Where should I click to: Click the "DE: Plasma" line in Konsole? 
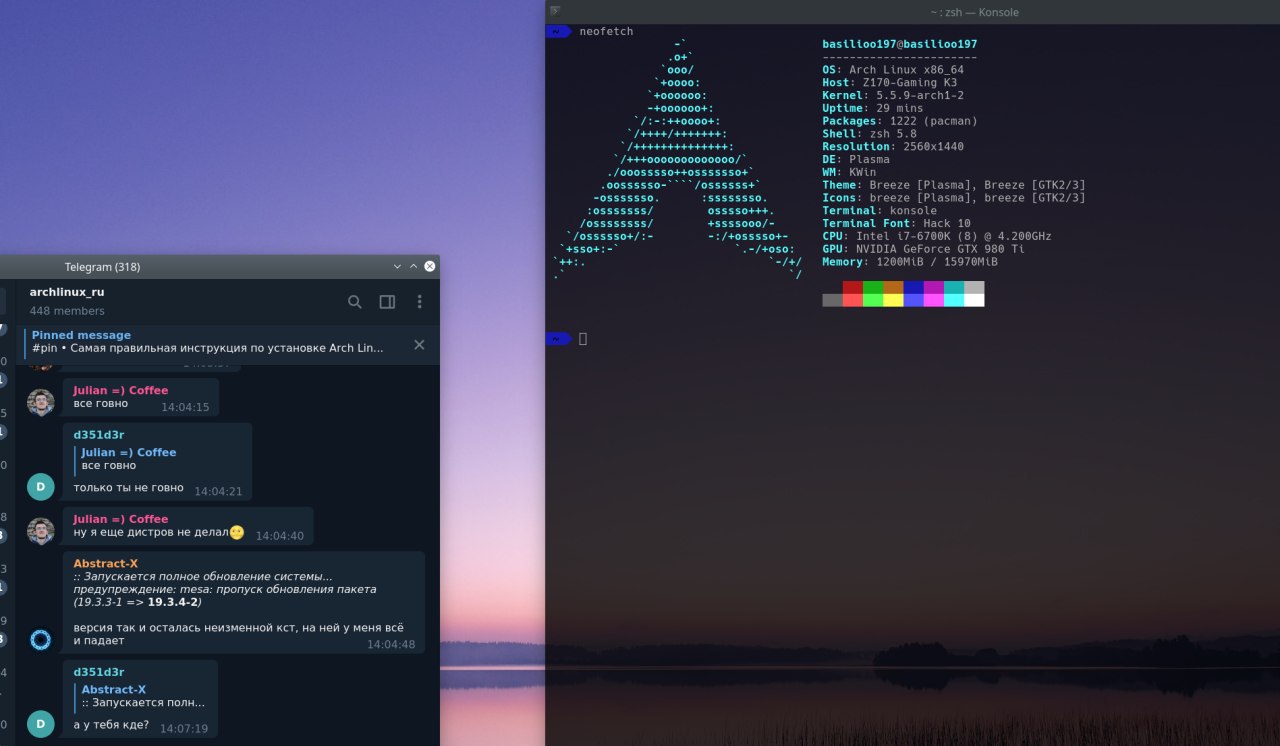[x=856, y=159]
